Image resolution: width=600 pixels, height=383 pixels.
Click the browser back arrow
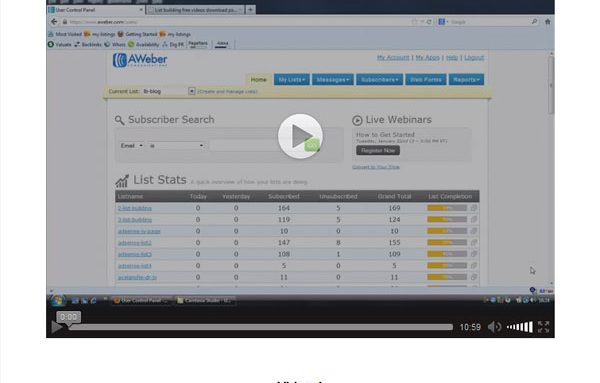click(x=54, y=22)
